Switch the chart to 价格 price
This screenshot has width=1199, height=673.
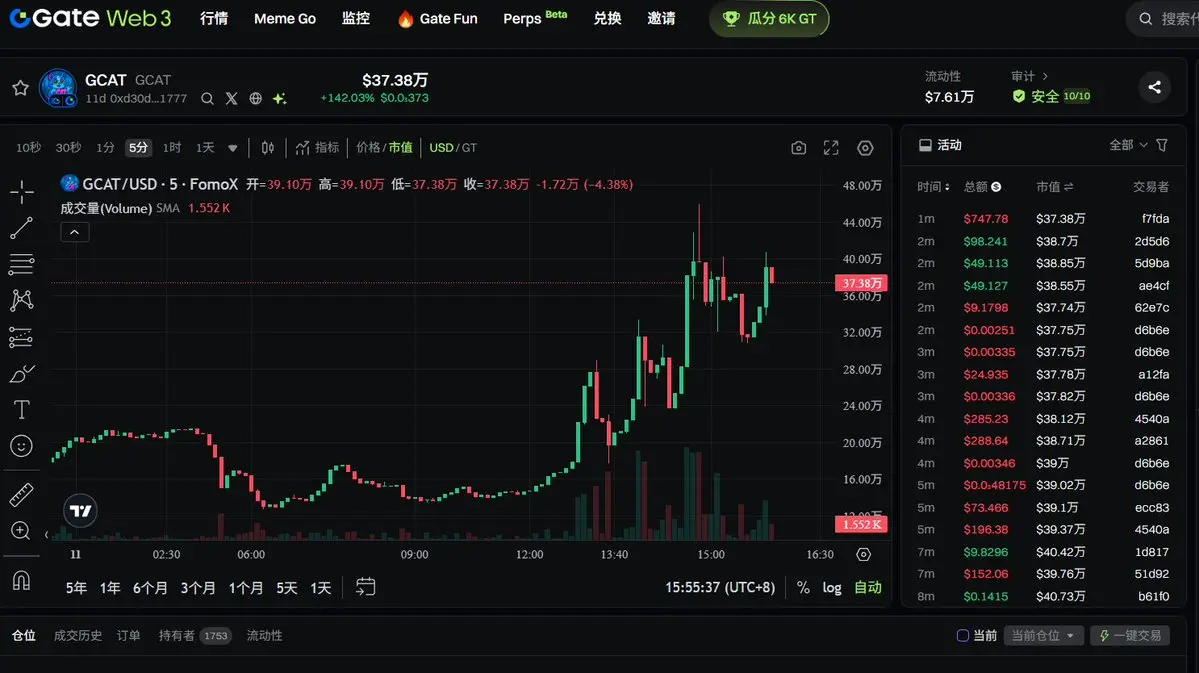coord(368,148)
